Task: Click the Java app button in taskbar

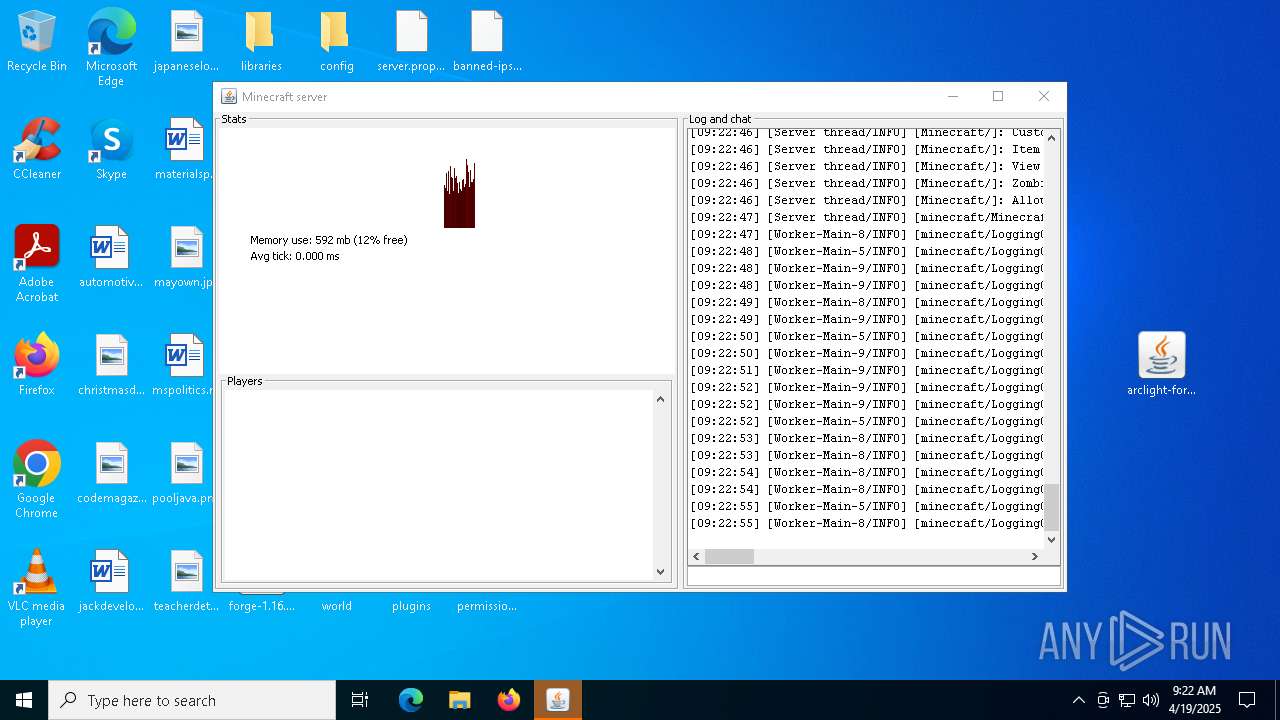Action: [x=558, y=700]
